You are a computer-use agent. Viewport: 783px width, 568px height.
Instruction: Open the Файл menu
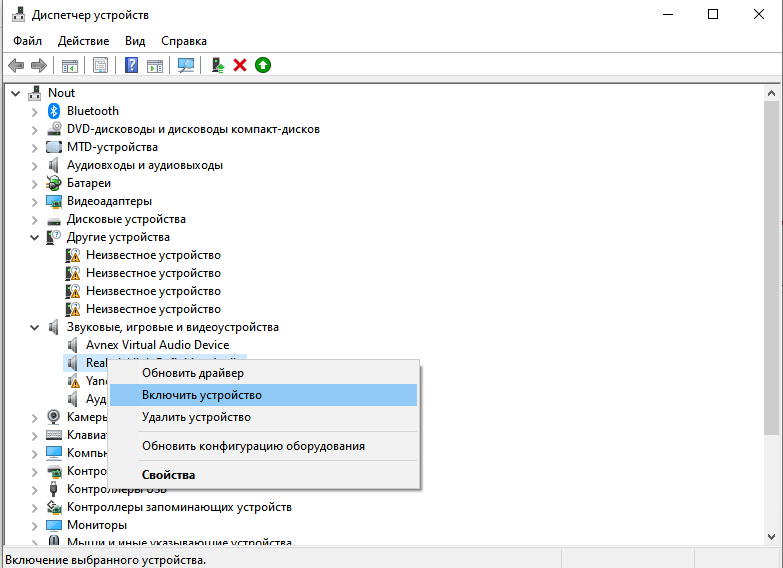coord(27,41)
